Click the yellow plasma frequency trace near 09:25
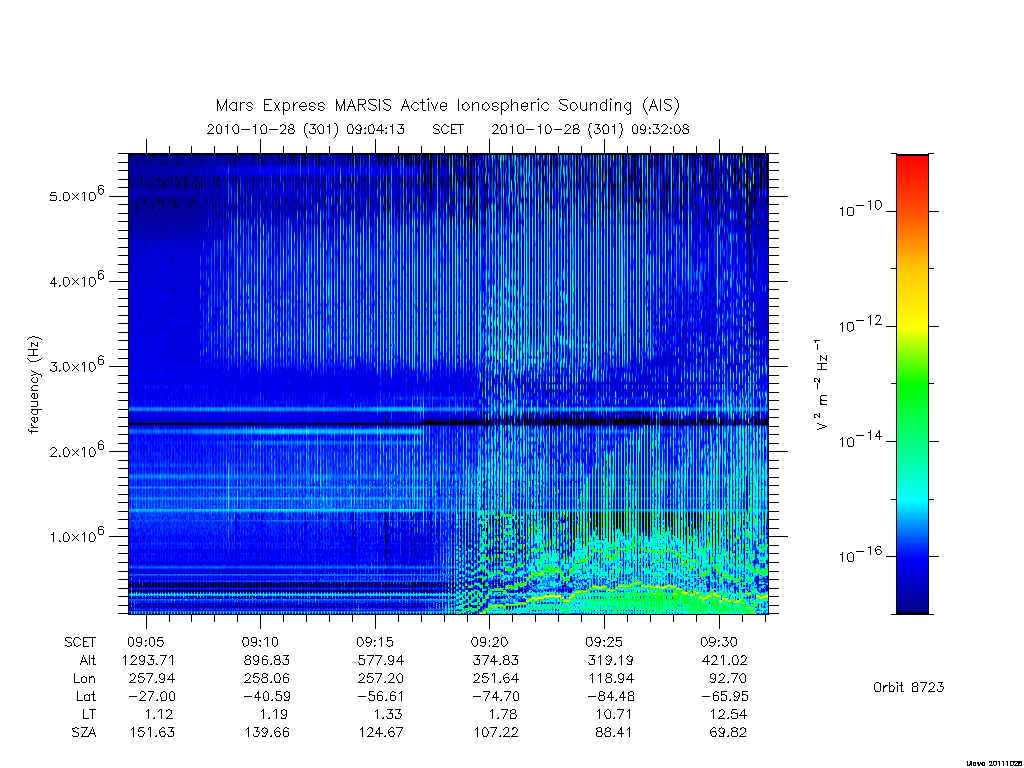 605,590
